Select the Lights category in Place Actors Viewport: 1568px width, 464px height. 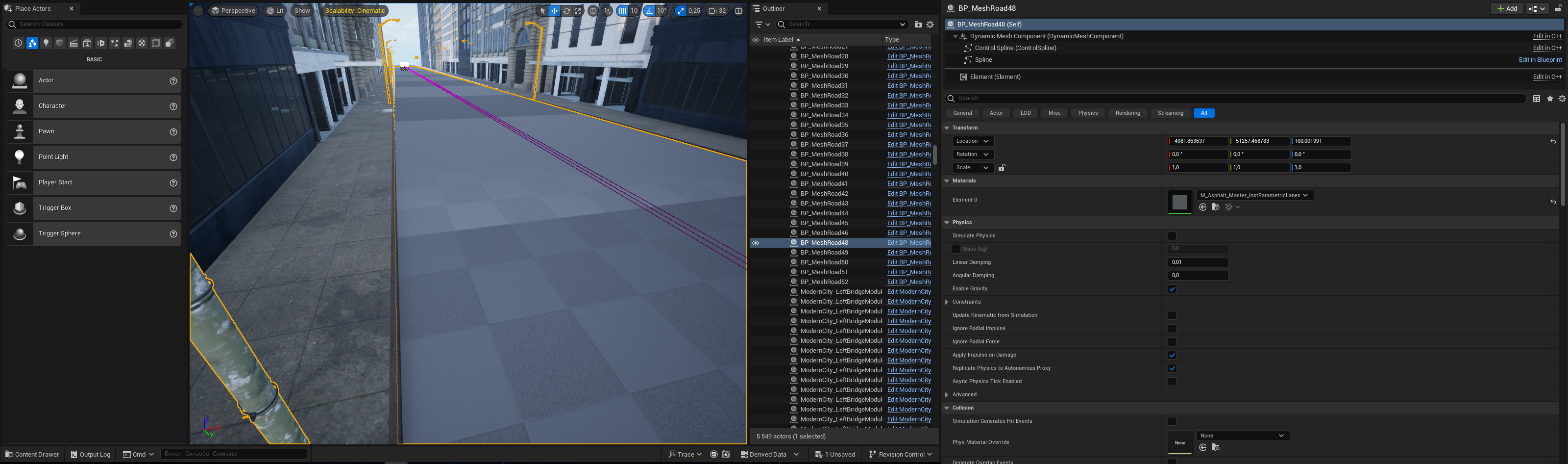click(46, 43)
